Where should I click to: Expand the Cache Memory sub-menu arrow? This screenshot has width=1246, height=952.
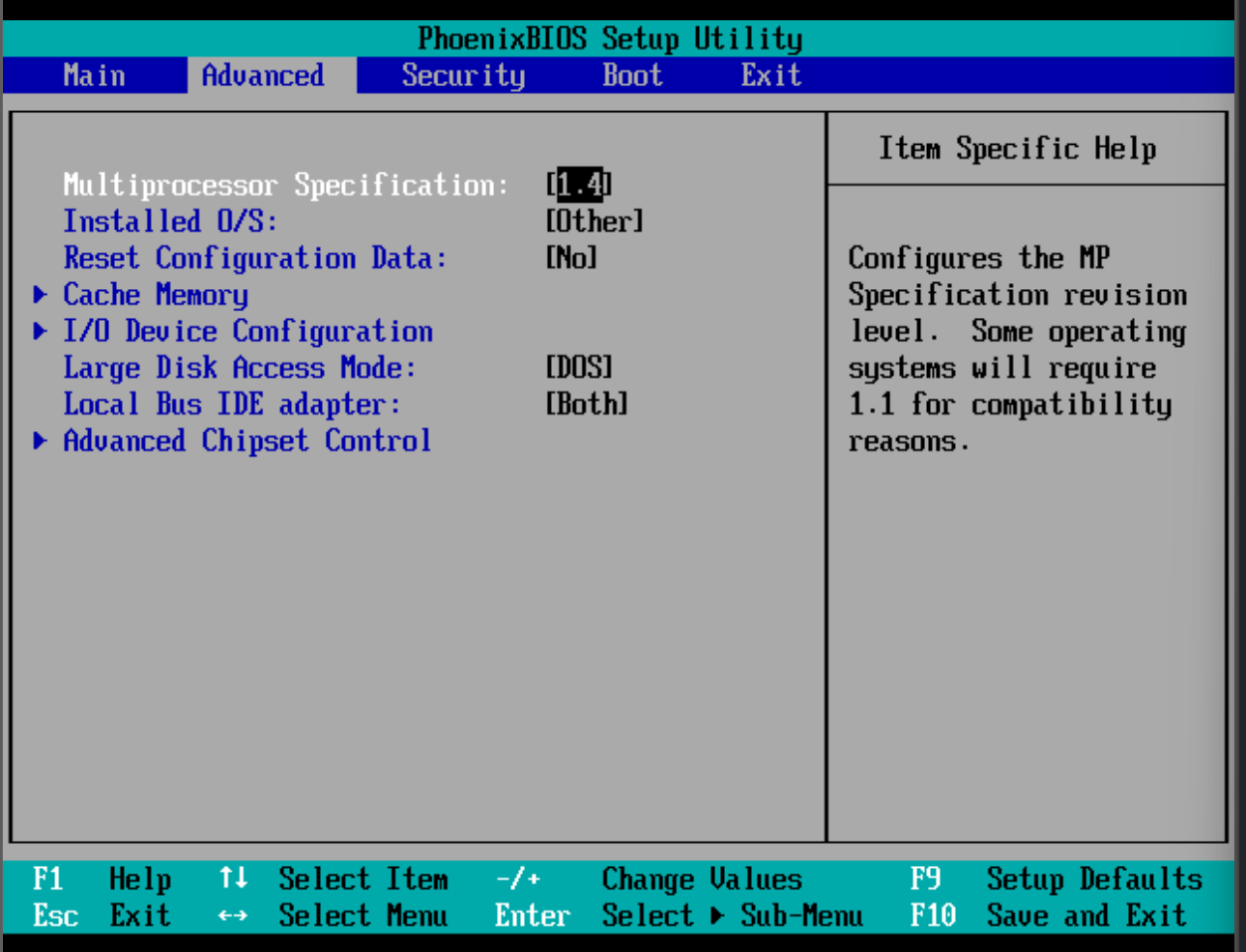(x=41, y=294)
